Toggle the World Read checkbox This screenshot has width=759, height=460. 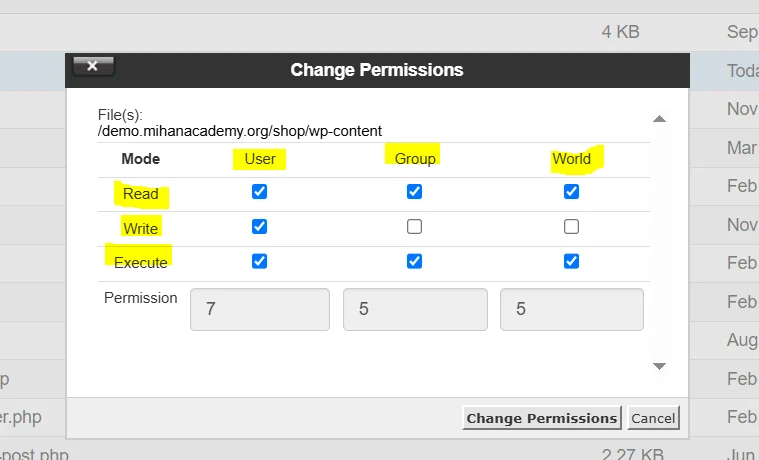pyautogui.click(x=571, y=192)
